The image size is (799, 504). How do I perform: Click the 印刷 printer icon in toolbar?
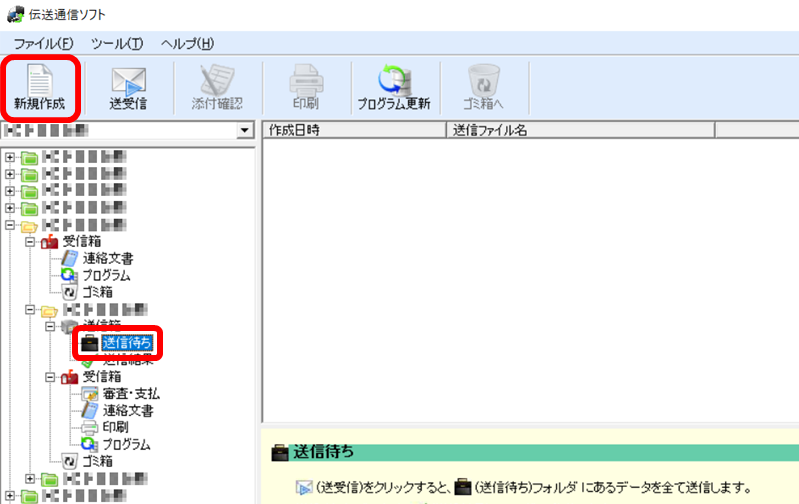click(306, 87)
